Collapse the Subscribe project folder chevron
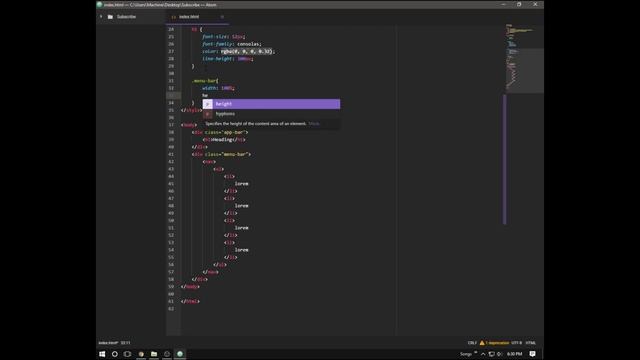Viewport: 640px width, 360px height. point(101,17)
